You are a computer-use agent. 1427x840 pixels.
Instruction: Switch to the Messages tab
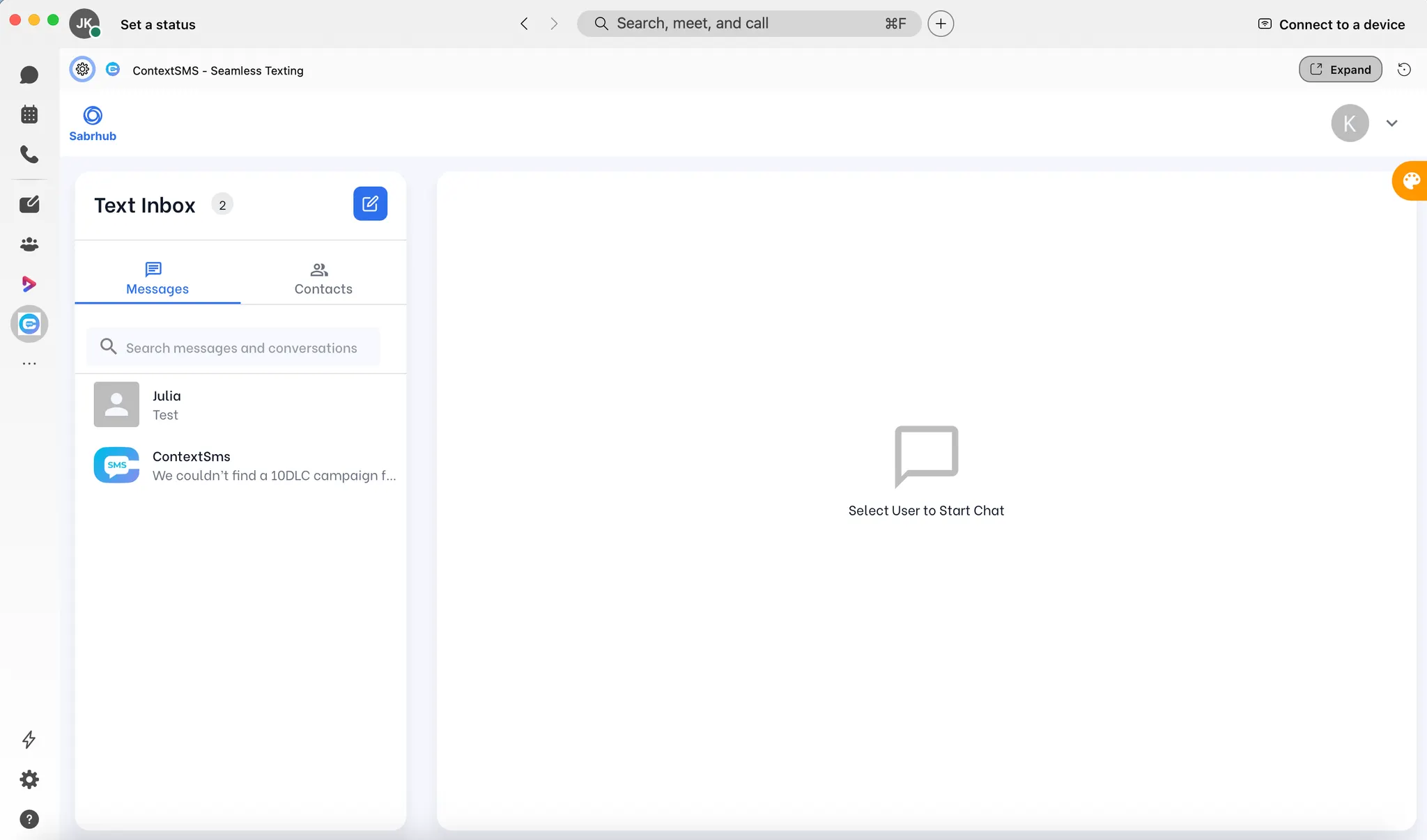(x=157, y=277)
